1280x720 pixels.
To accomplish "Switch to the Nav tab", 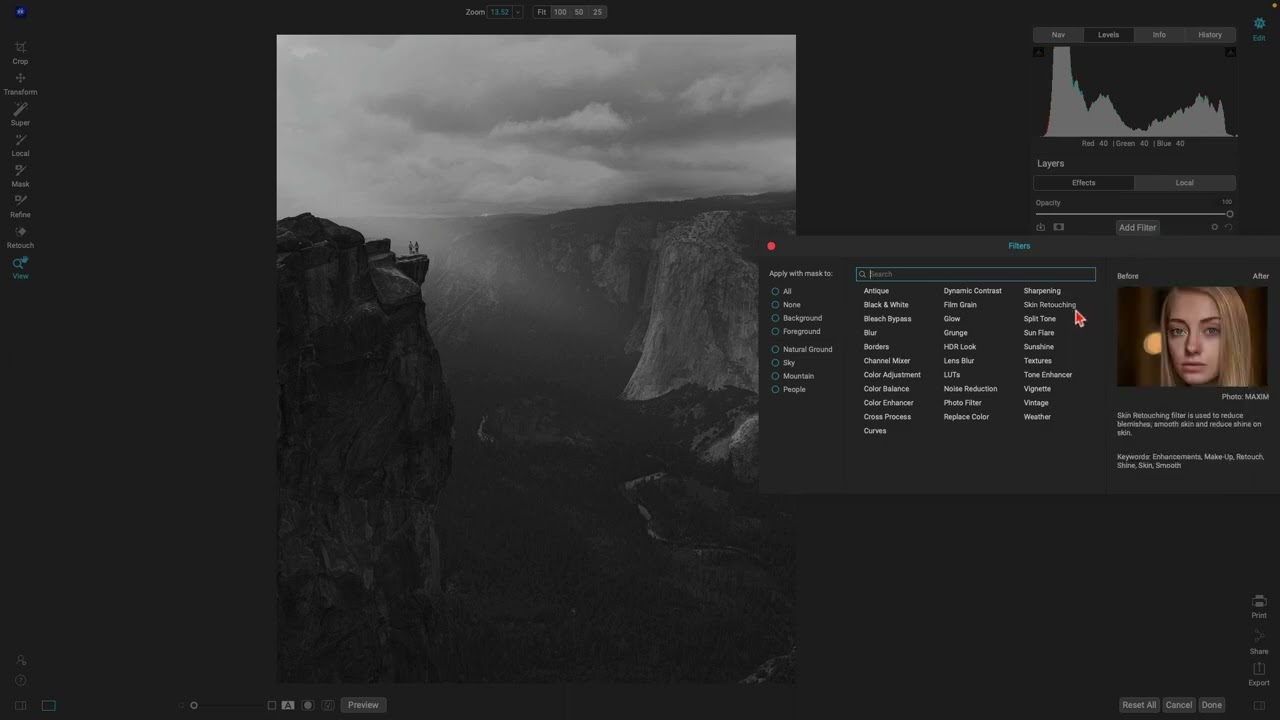I will click(x=1058, y=34).
